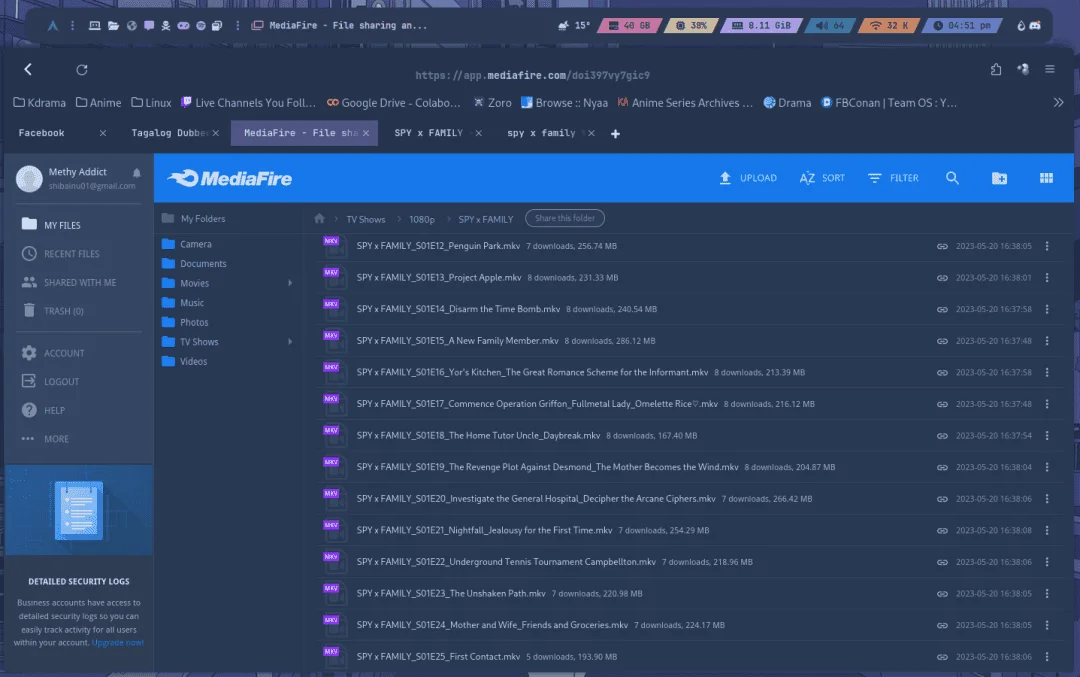The image size is (1080, 677).
Task: Click the notification bell icon
Action: [x=136, y=173]
